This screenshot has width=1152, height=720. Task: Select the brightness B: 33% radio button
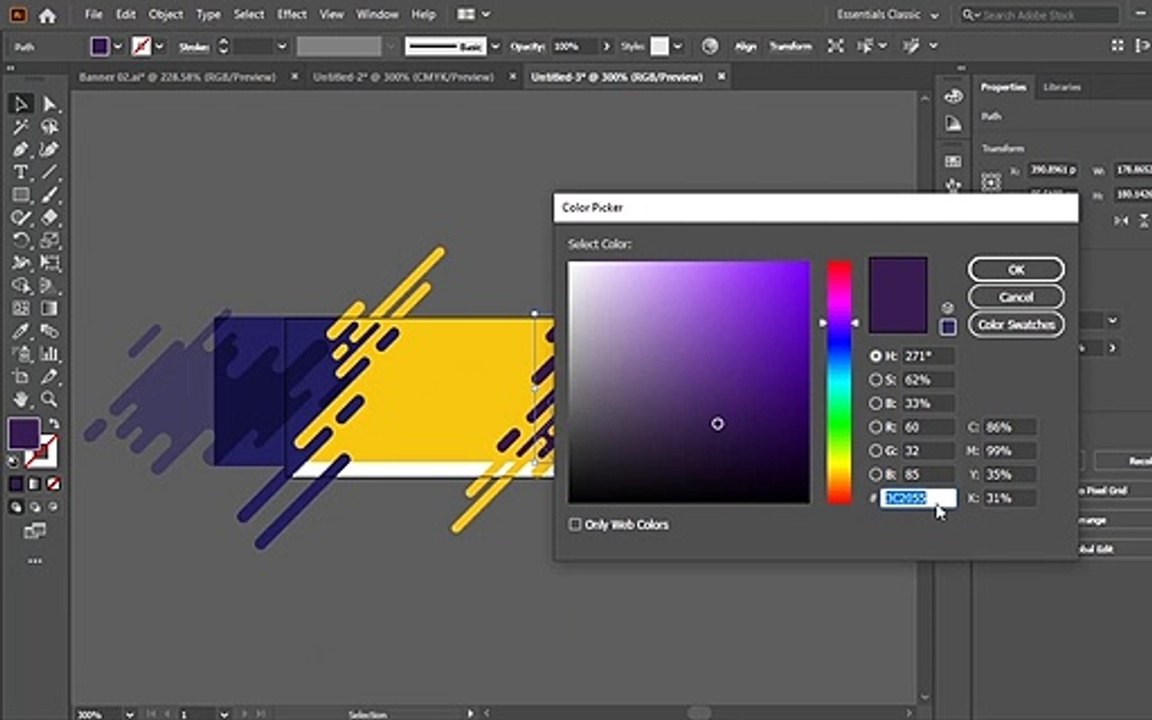pos(875,403)
